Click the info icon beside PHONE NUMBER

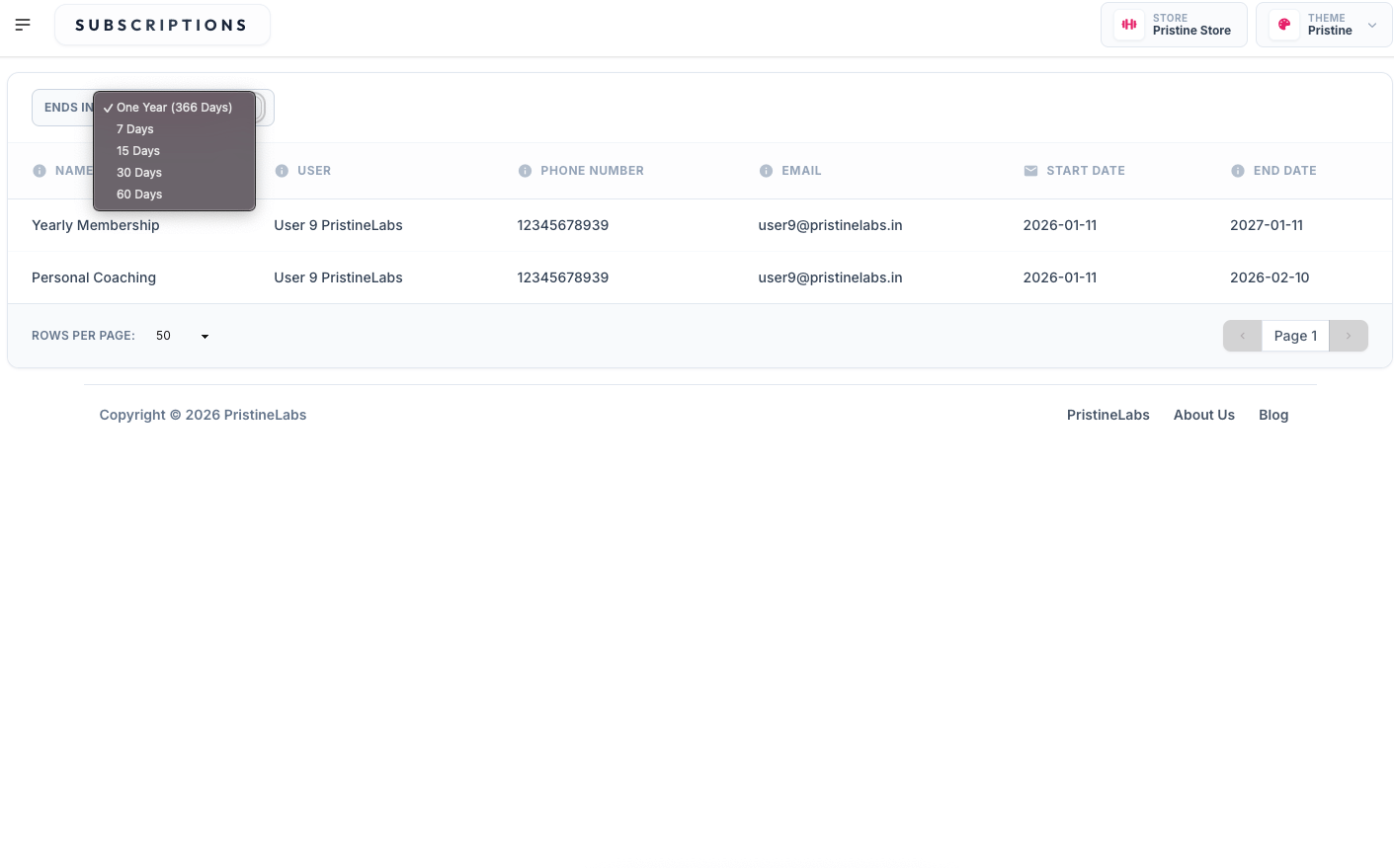pos(525,170)
